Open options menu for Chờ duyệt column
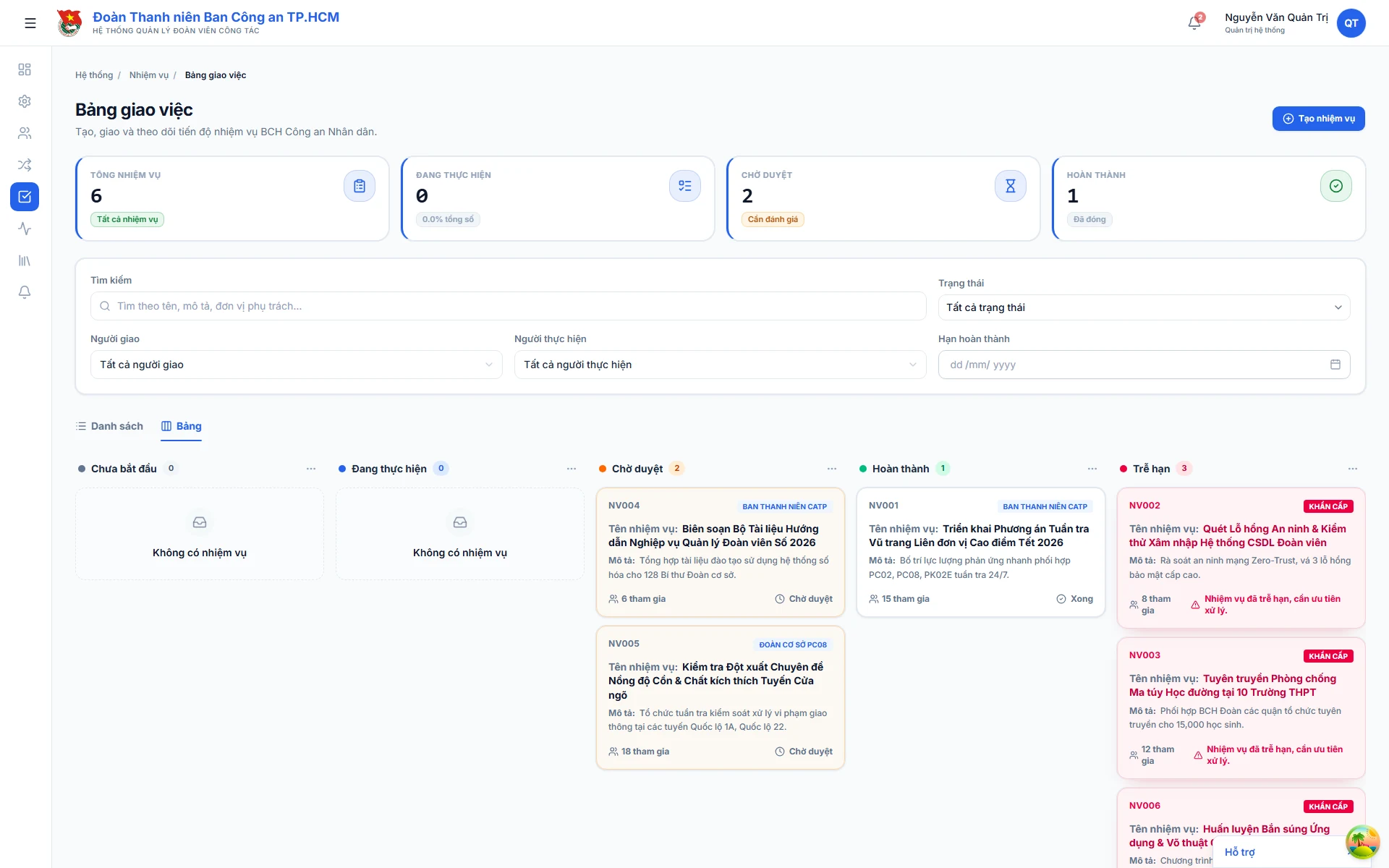This screenshot has height=868, width=1389. point(832,469)
